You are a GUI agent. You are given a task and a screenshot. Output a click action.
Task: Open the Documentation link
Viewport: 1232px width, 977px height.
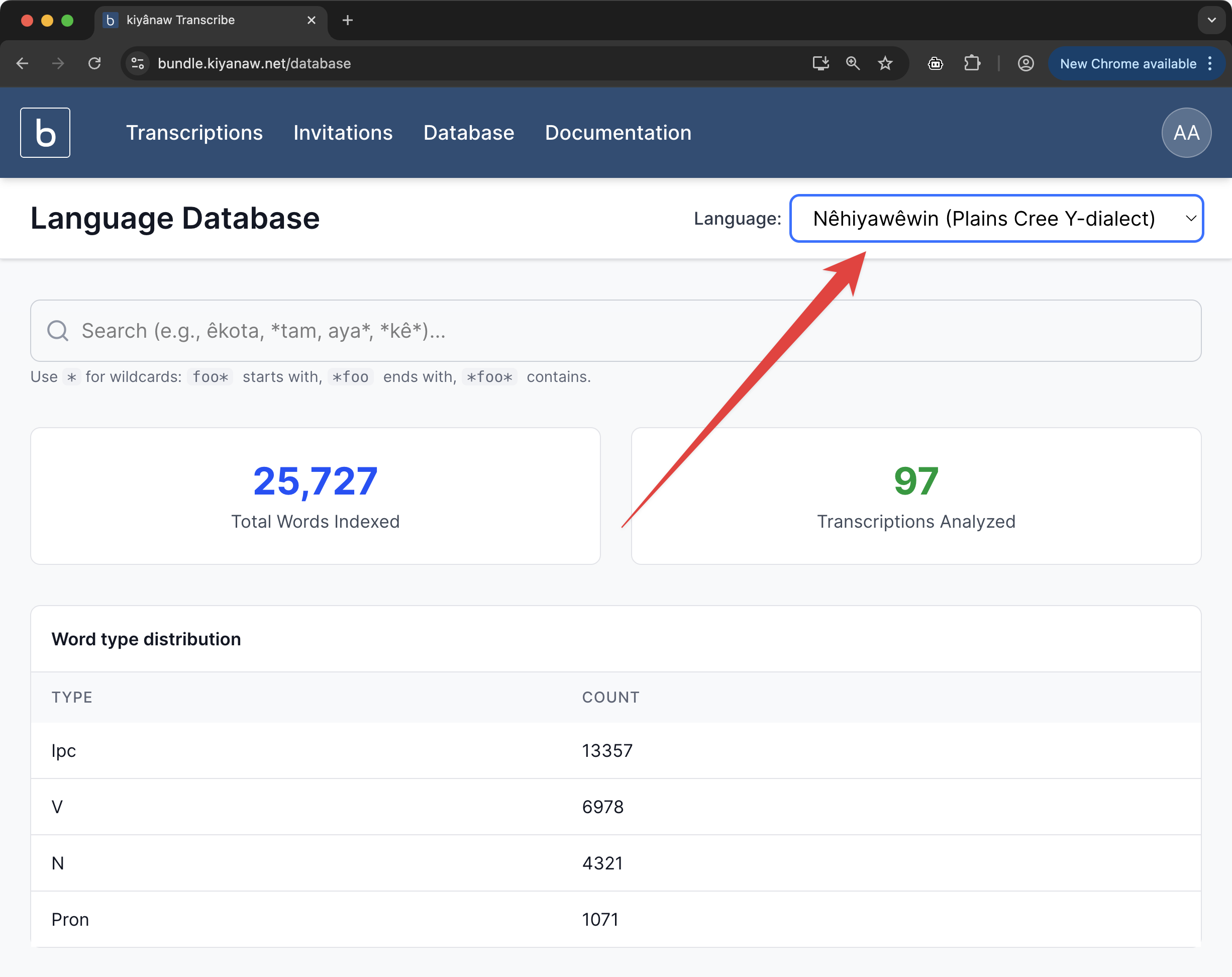pos(619,133)
